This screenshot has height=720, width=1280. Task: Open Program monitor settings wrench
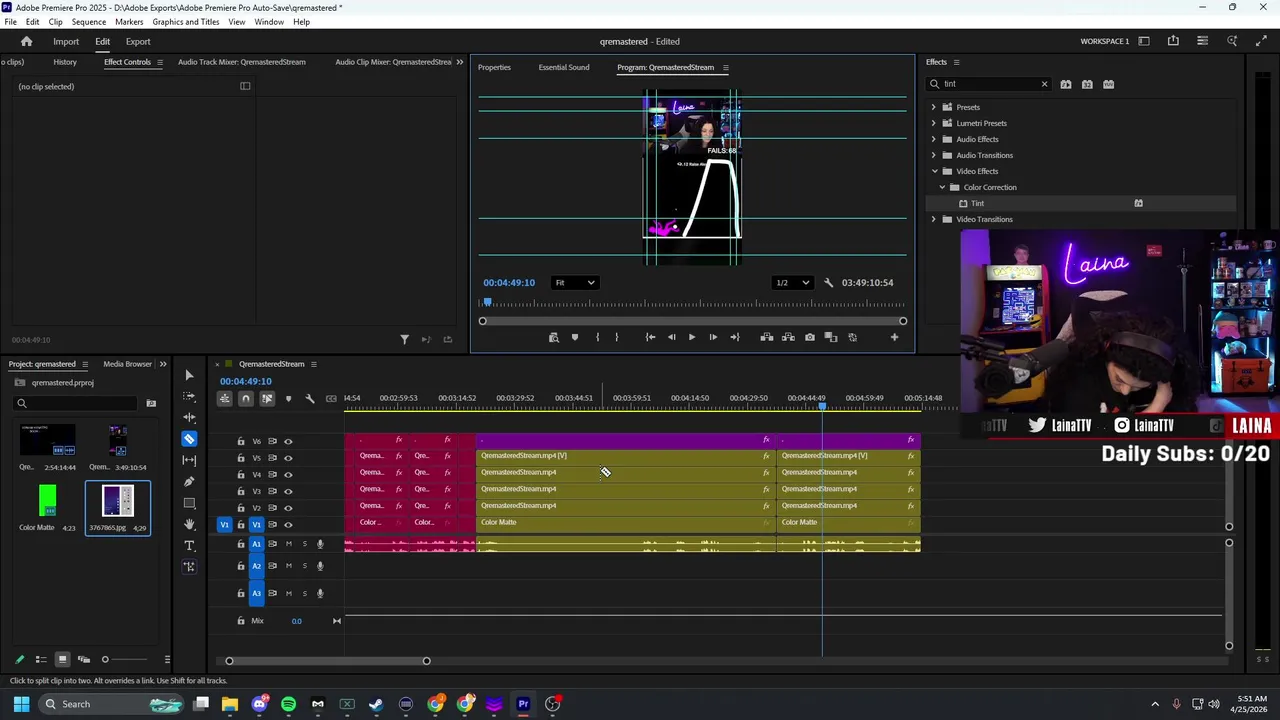[828, 283]
